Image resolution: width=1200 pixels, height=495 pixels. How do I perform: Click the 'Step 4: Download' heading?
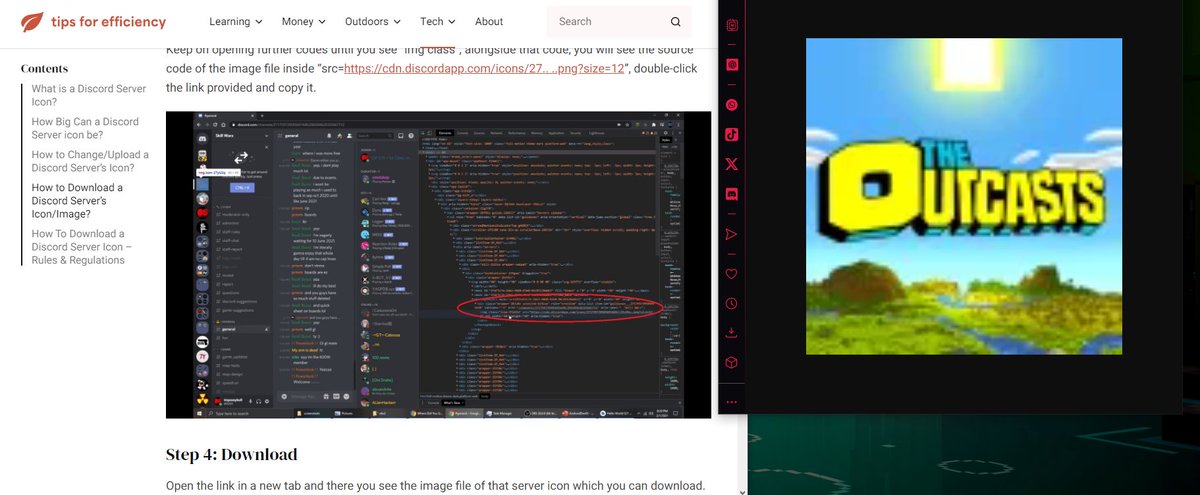231,454
